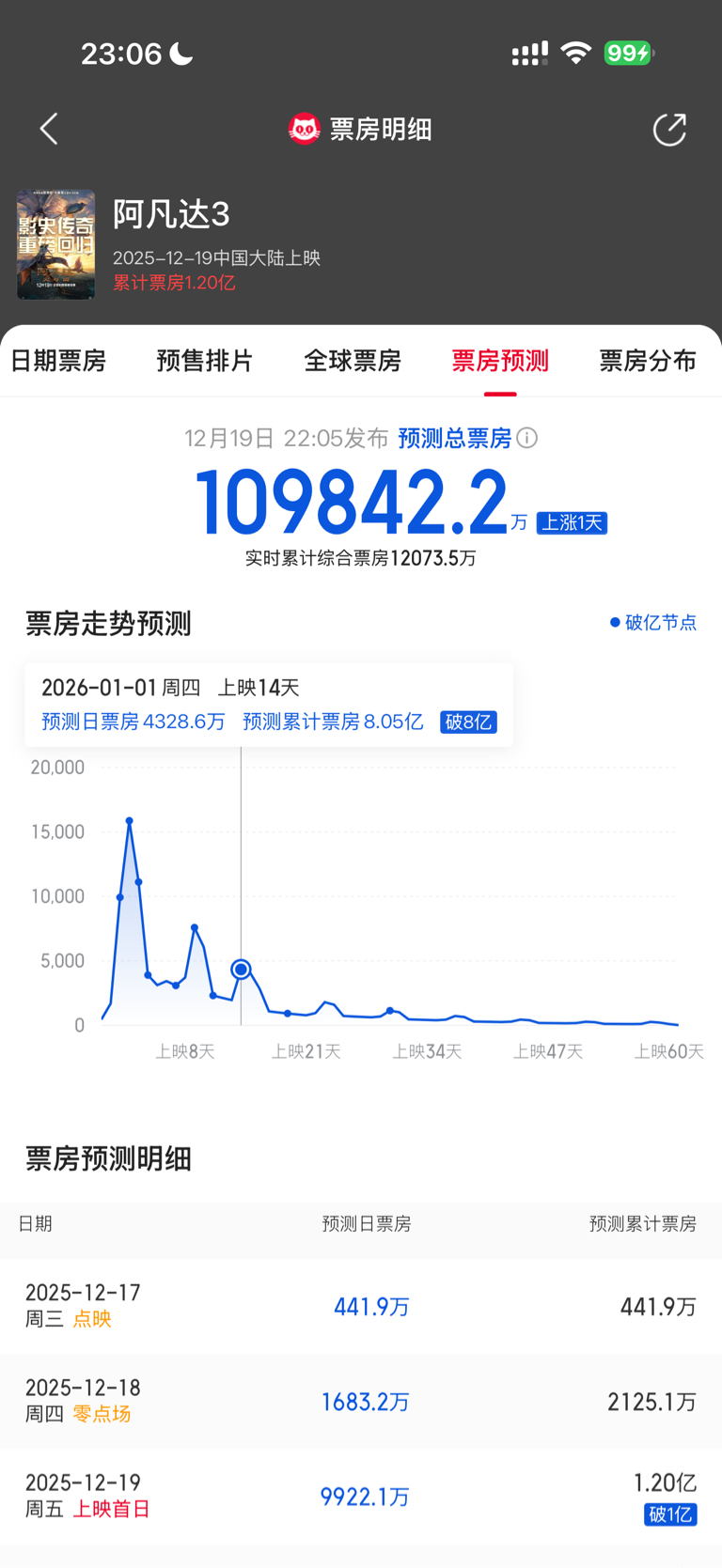Tap the 1683.2万 daily forecast value
Image resolution: width=722 pixels, height=1568 pixels.
point(366,1402)
